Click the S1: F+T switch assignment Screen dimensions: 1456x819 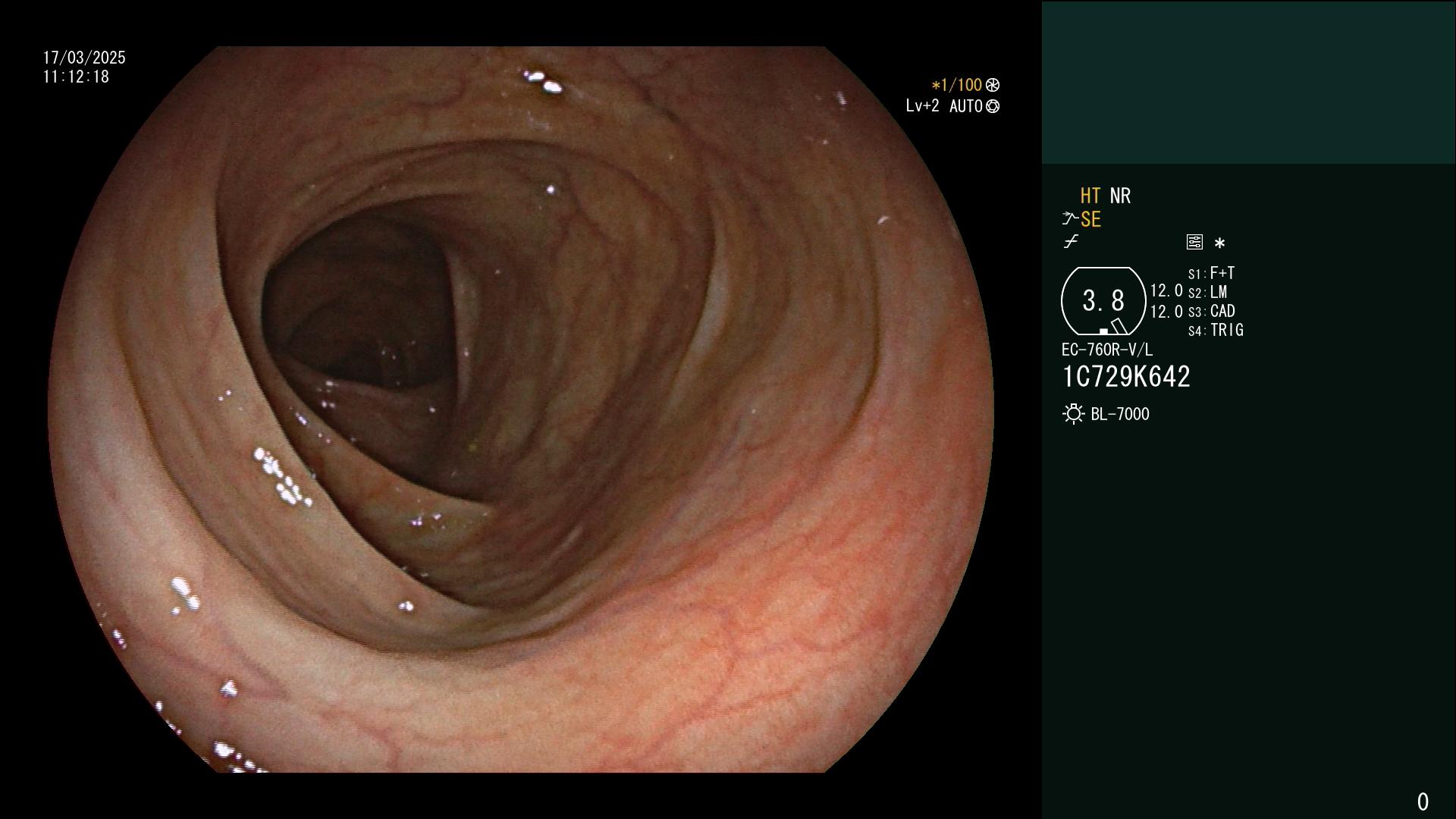1212,273
